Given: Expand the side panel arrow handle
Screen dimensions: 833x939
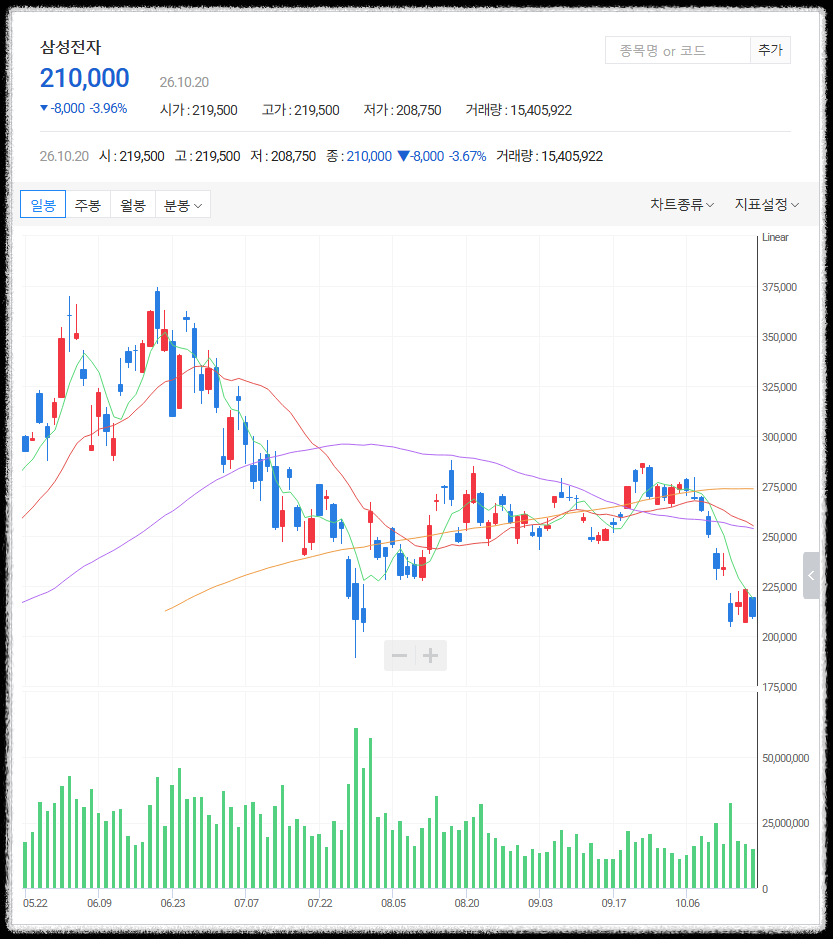Looking at the screenshot, I should point(811,575).
